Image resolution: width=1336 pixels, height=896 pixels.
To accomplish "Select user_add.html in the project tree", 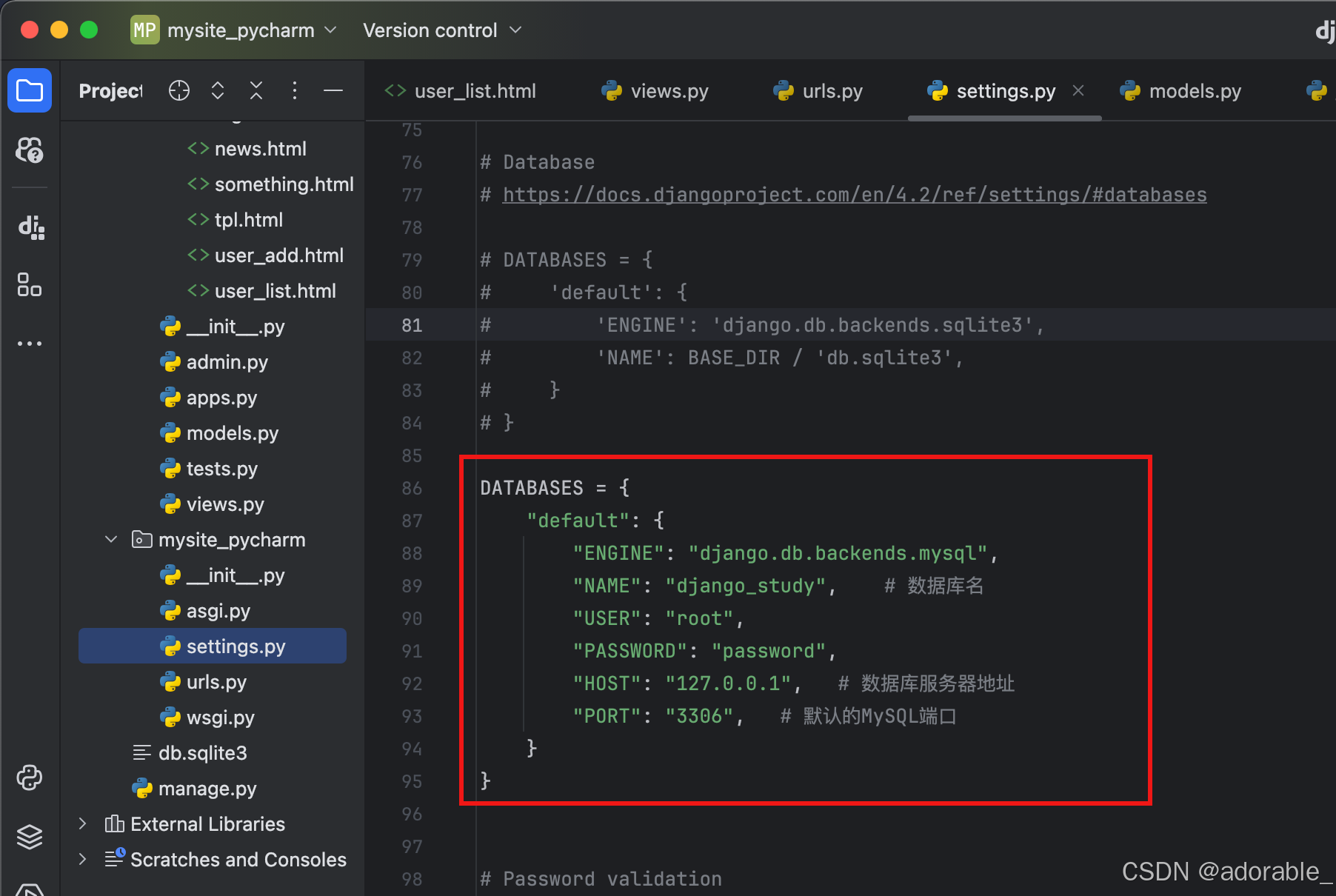I will [x=279, y=255].
